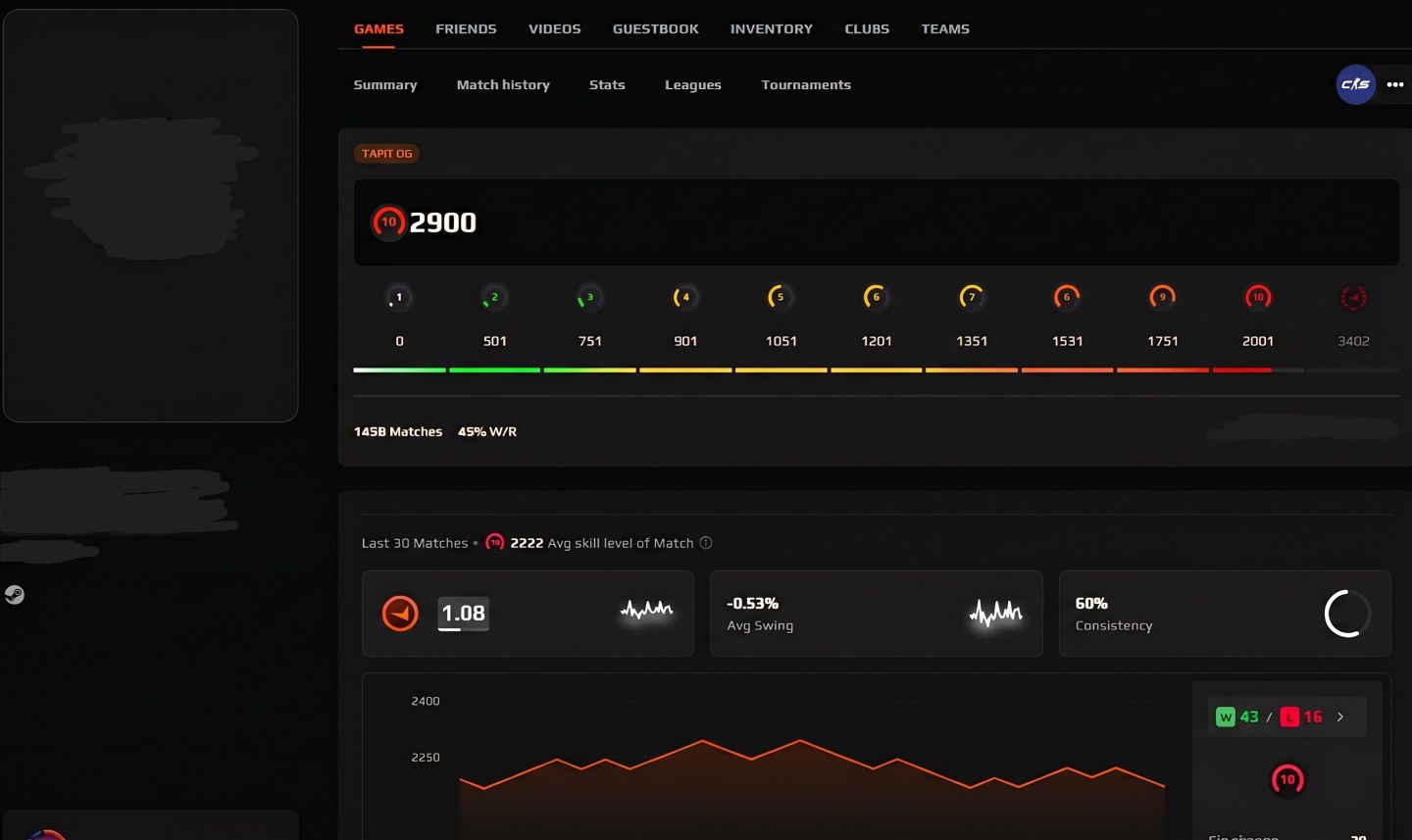The image size is (1412, 840).
Task: Switch to the FRIENDS tab
Action: coord(466,29)
